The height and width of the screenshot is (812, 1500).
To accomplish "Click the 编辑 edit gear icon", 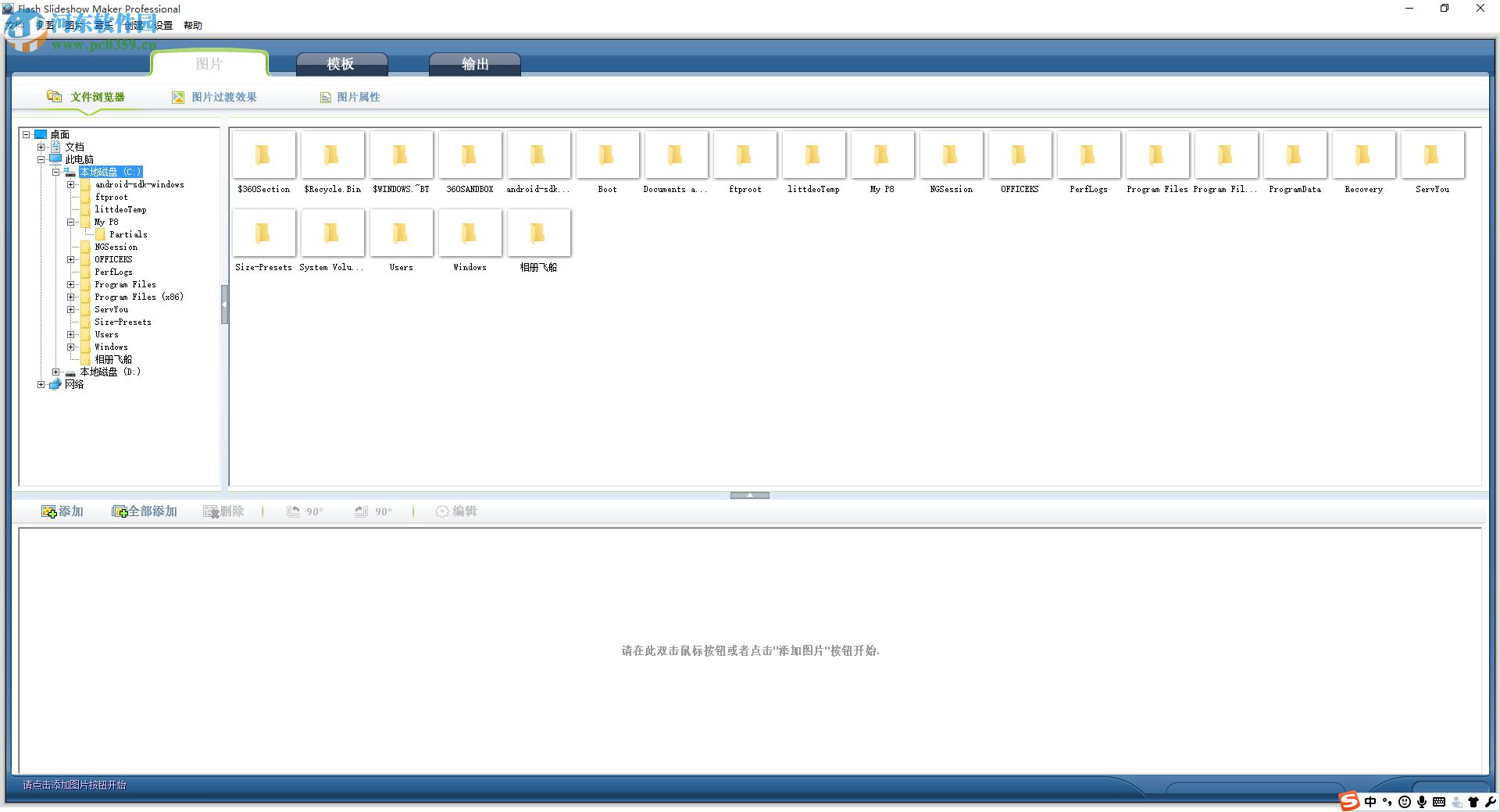I will [x=442, y=511].
